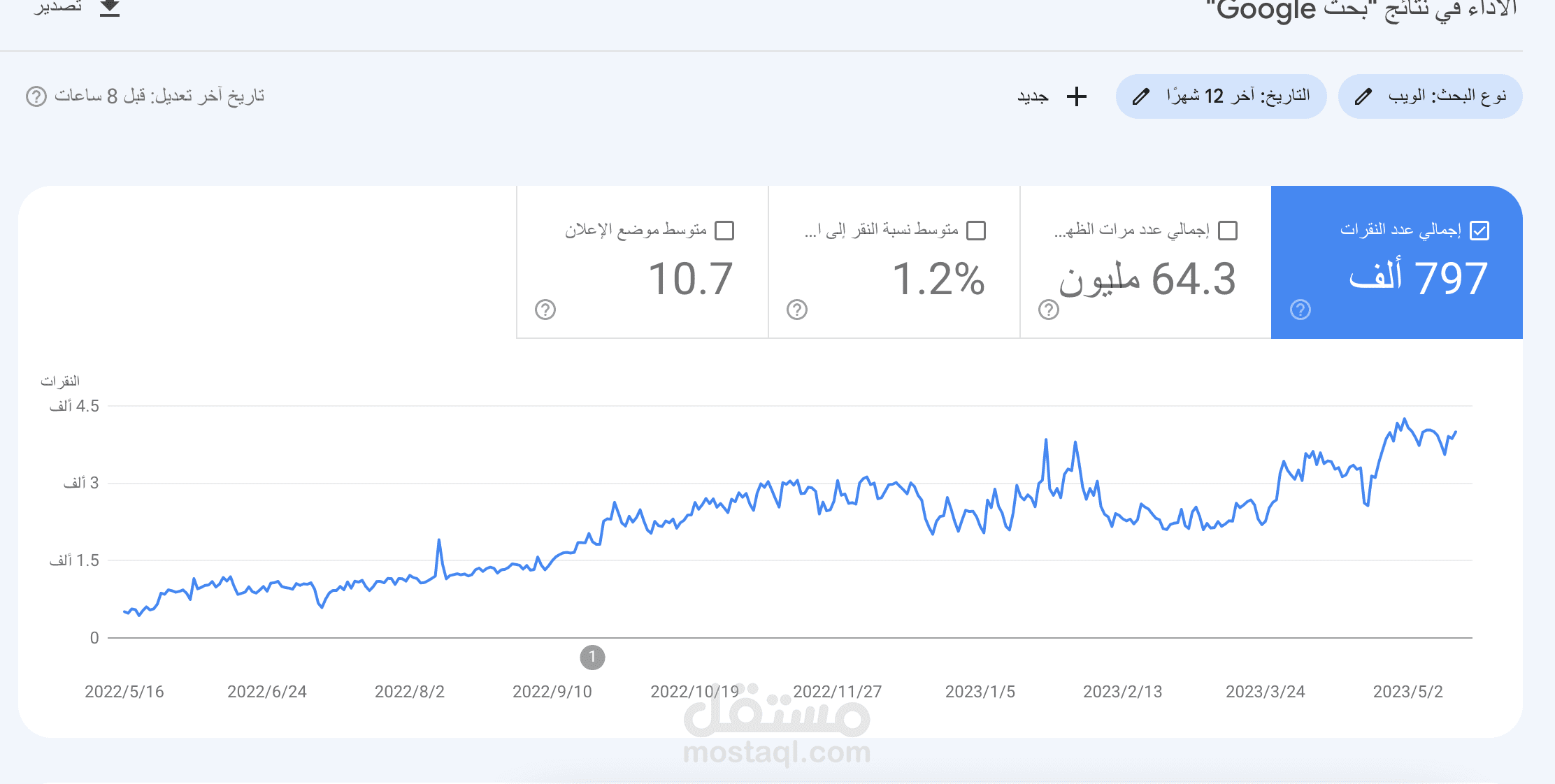Enable average position checkbox
The image size is (1555, 784).
pyautogui.click(x=724, y=231)
